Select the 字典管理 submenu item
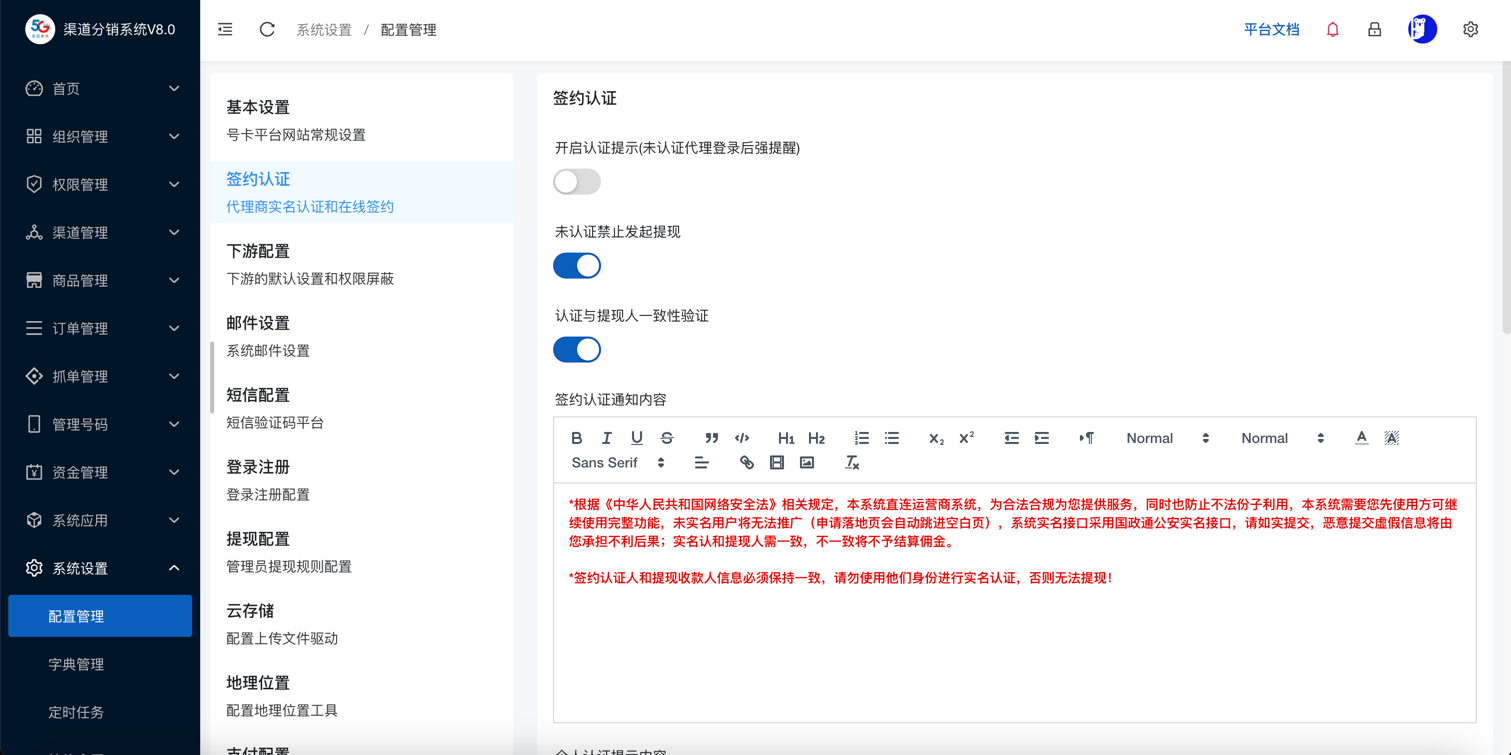Viewport: 1511px width, 755px height. coord(76,665)
